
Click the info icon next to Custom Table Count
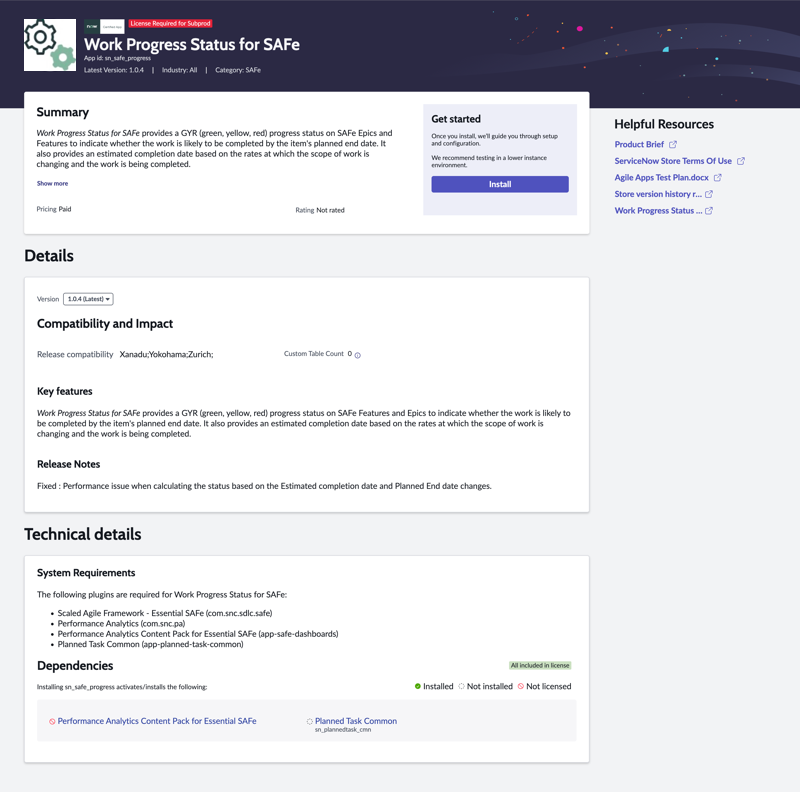tap(358, 355)
